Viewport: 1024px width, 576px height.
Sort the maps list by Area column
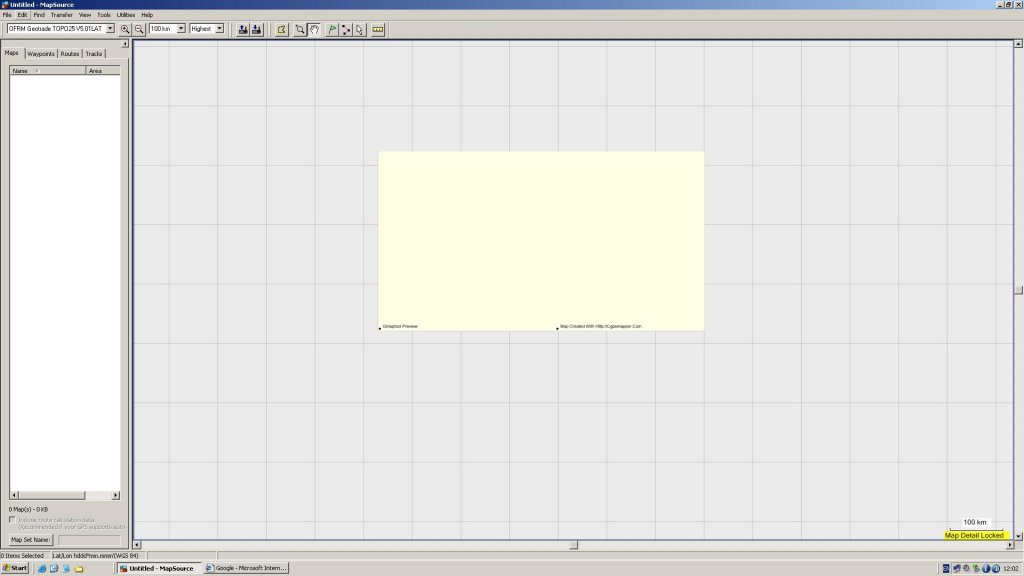103,71
